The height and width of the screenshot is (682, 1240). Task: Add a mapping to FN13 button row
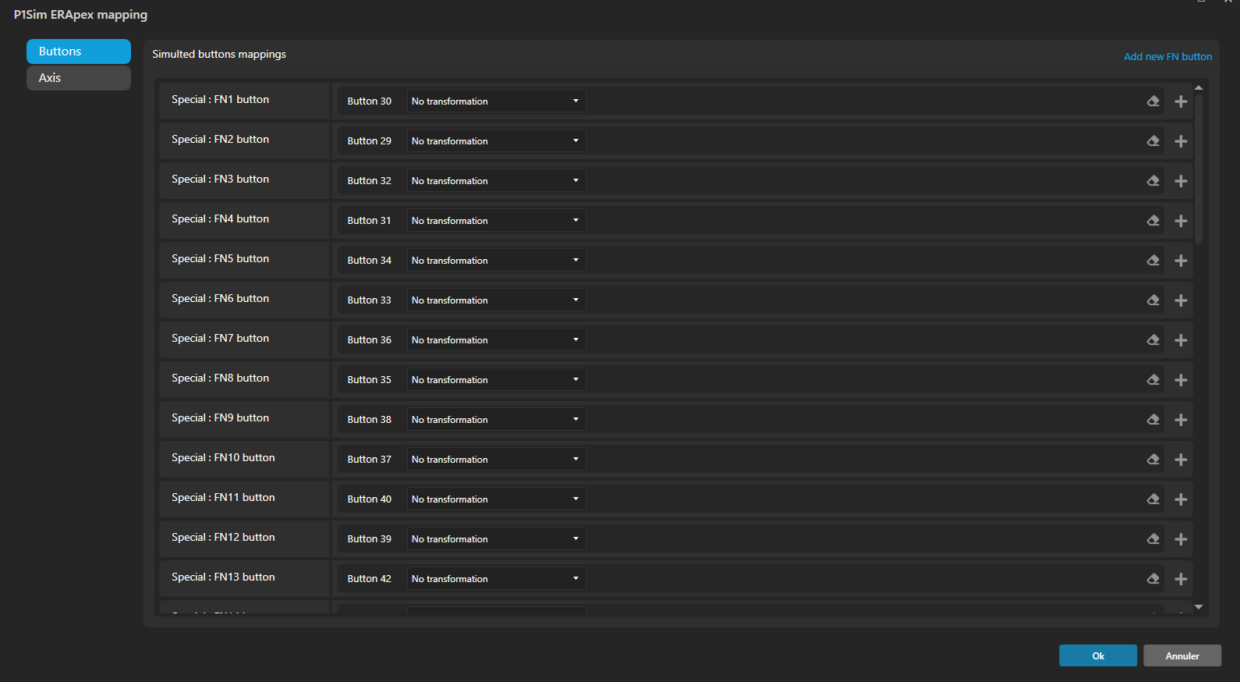[x=1180, y=579]
